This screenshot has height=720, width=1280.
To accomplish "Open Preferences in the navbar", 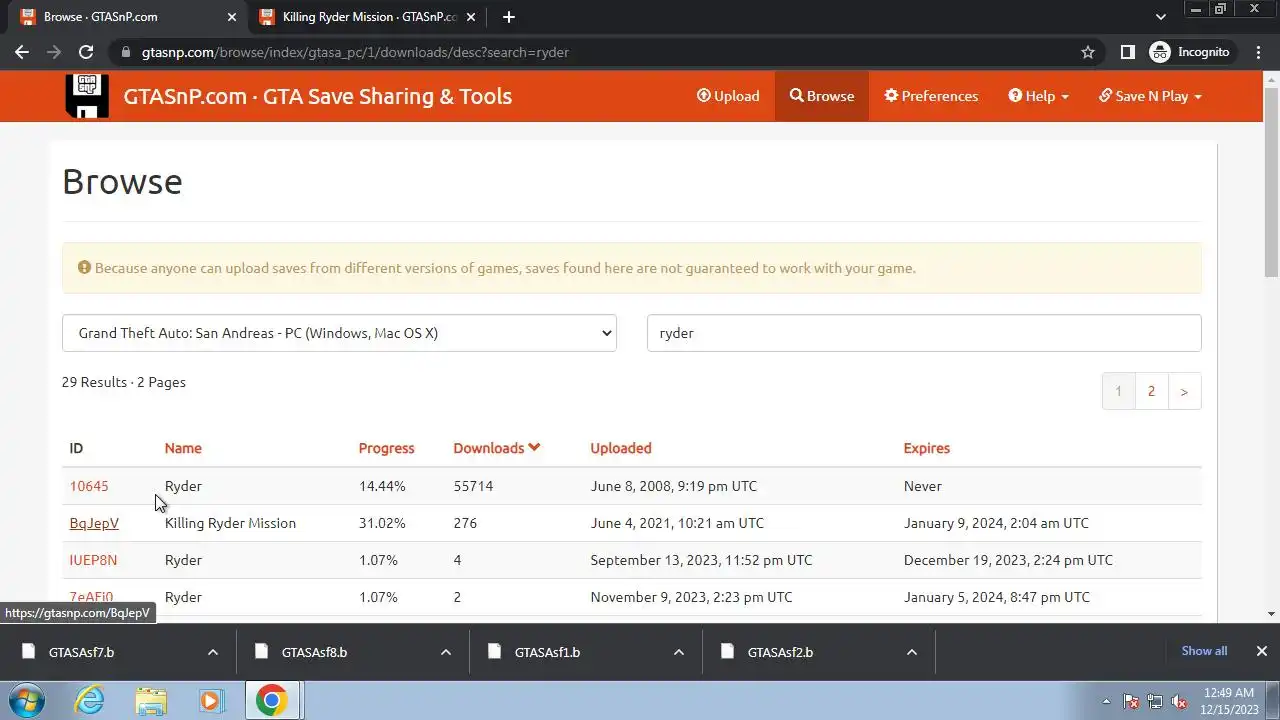I will coord(931,96).
